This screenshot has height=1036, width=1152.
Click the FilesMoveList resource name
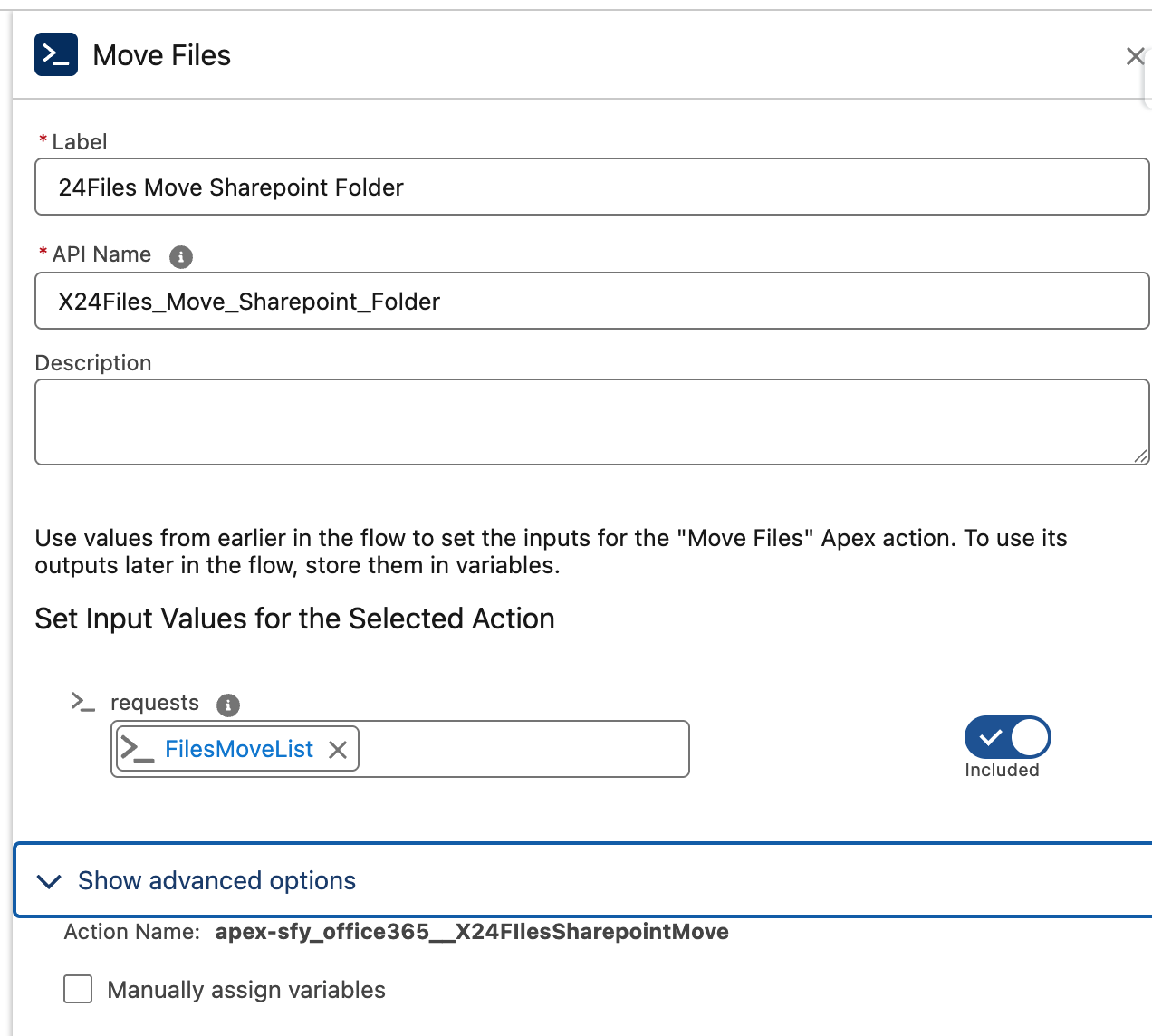[239, 749]
